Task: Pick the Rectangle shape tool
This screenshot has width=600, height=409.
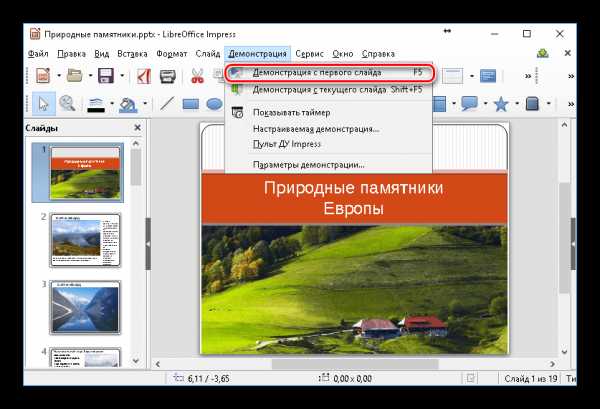Action: click(x=191, y=104)
